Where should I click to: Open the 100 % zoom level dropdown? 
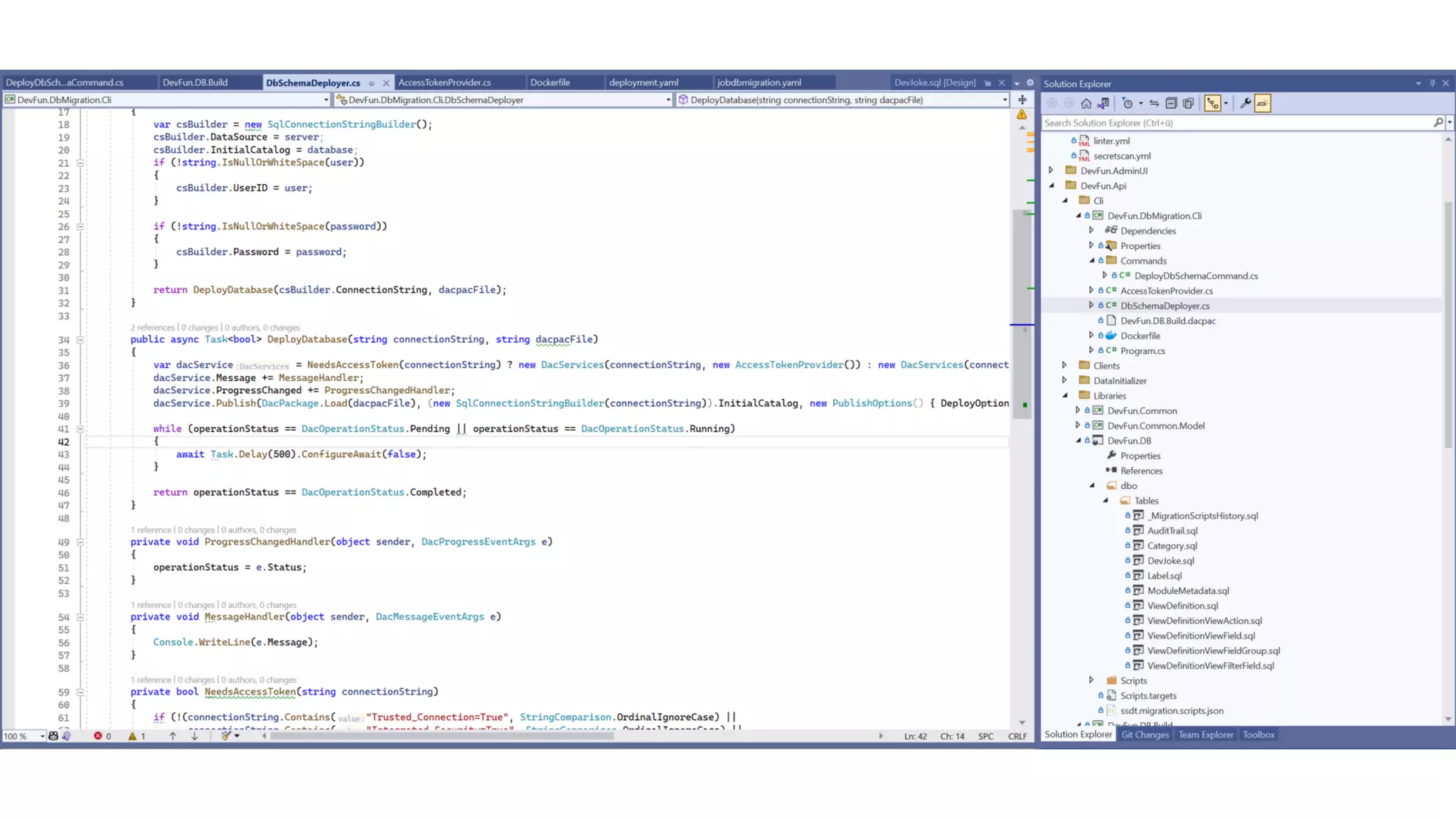pyautogui.click(x=43, y=736)
